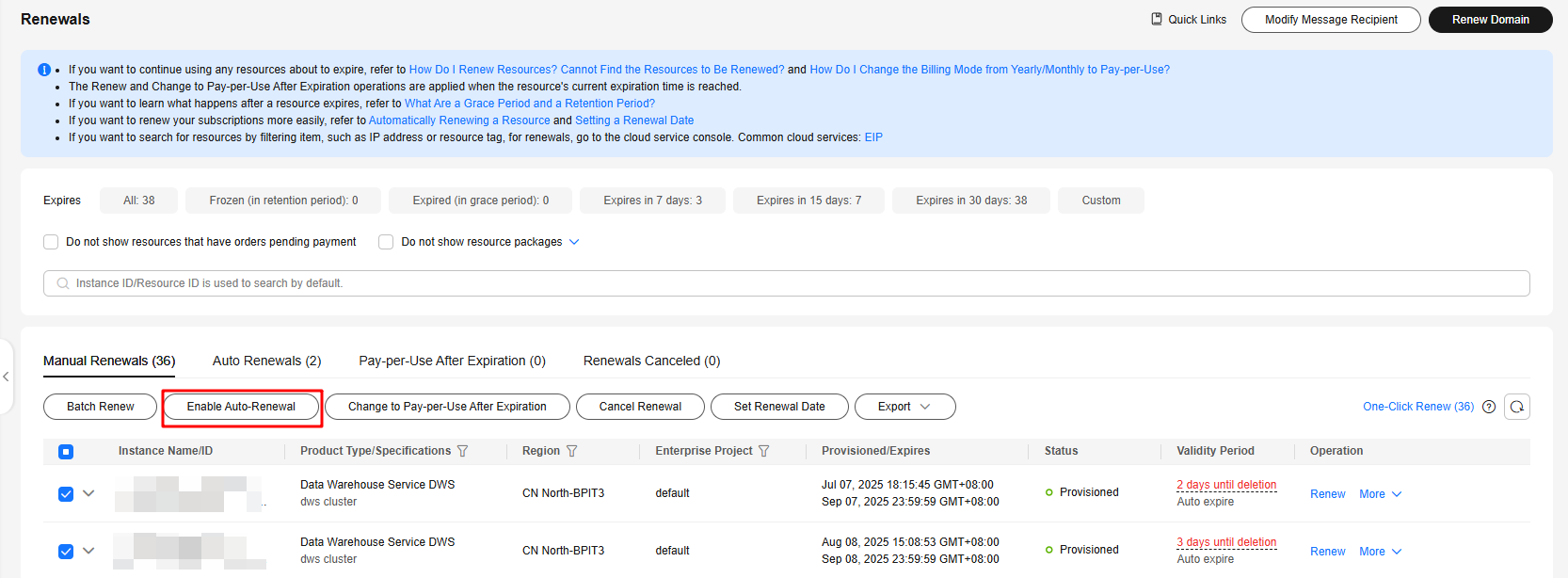Click the Batch Renew button

click(x=101, y=407)
